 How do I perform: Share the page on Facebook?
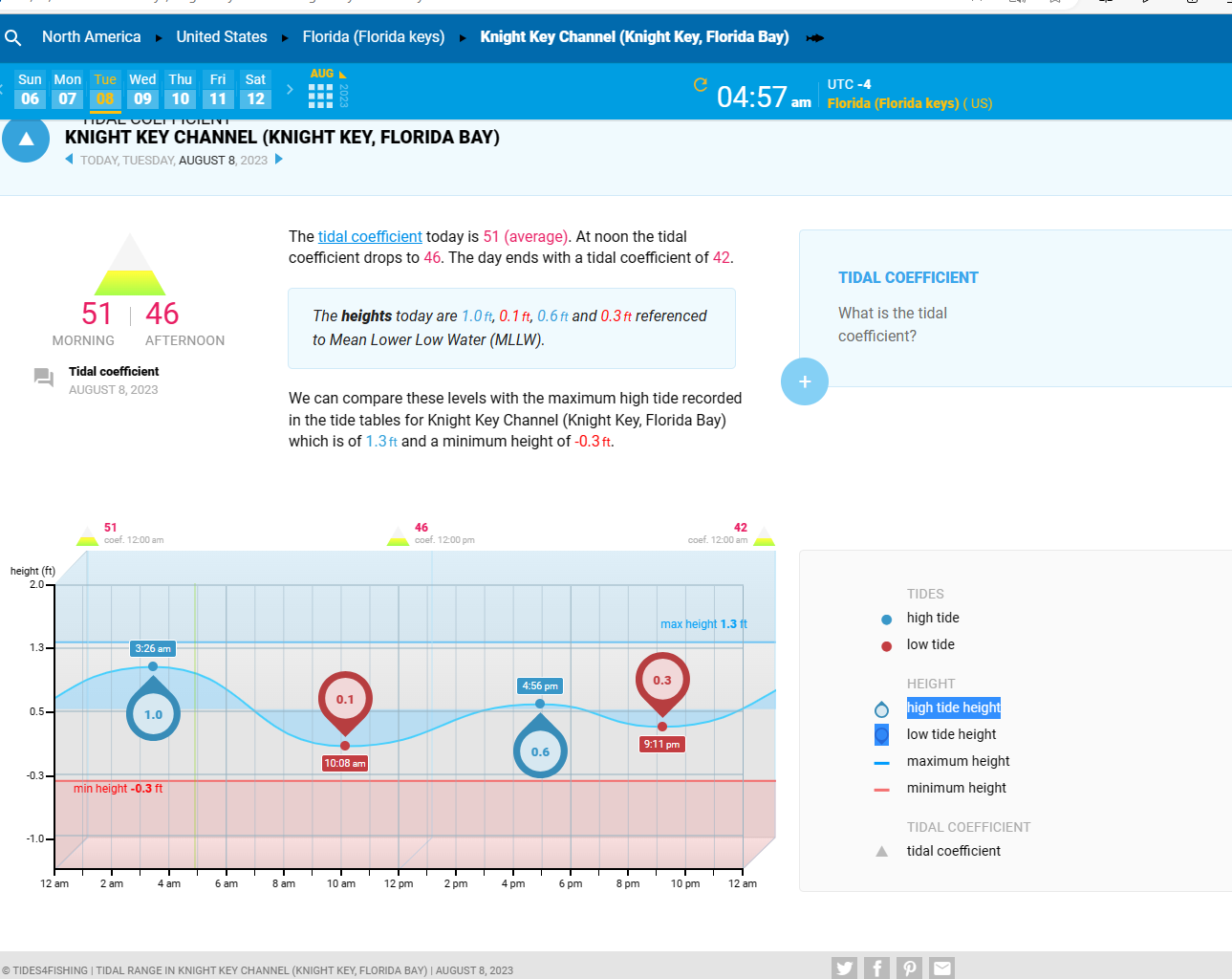pos(876,968)
